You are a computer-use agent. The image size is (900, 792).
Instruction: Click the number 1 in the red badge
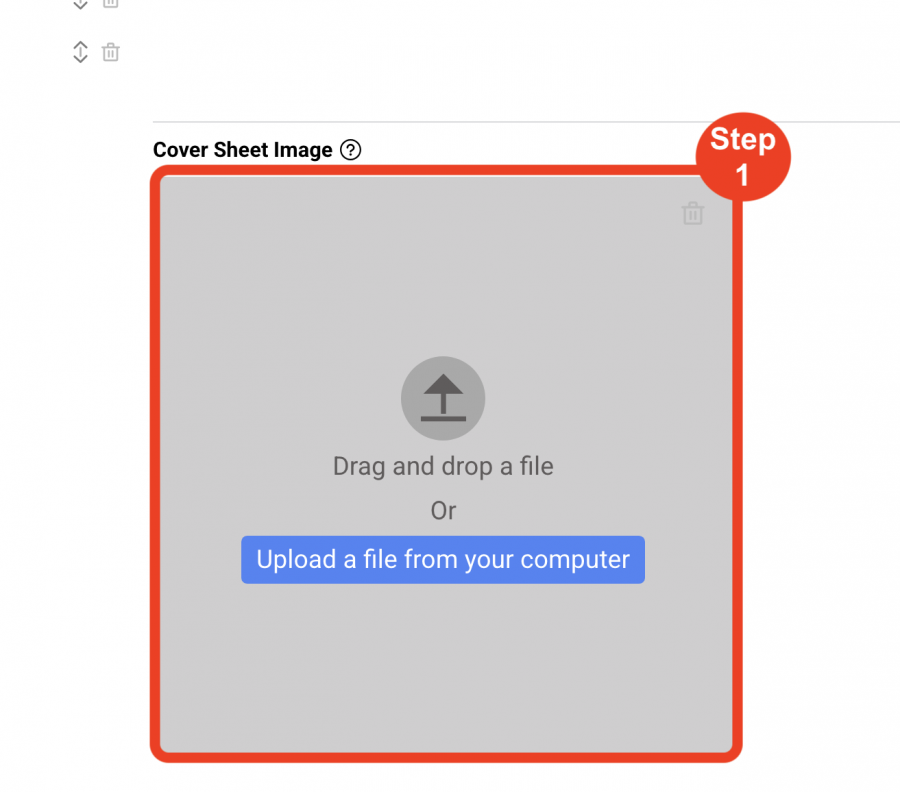pyautogui.click(x=742, y=175)
